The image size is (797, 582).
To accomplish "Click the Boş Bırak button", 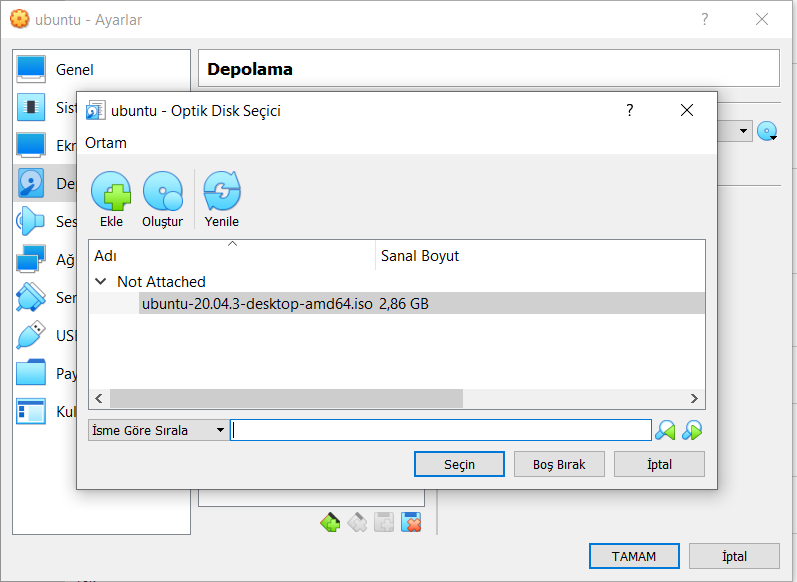I will [x=559, y=464].
